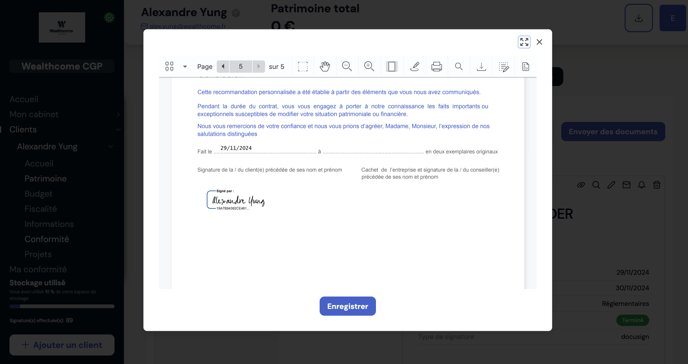Screen dimensions: 688x364
Task: Zoom in on the document
Action: (x=369, y=67)
